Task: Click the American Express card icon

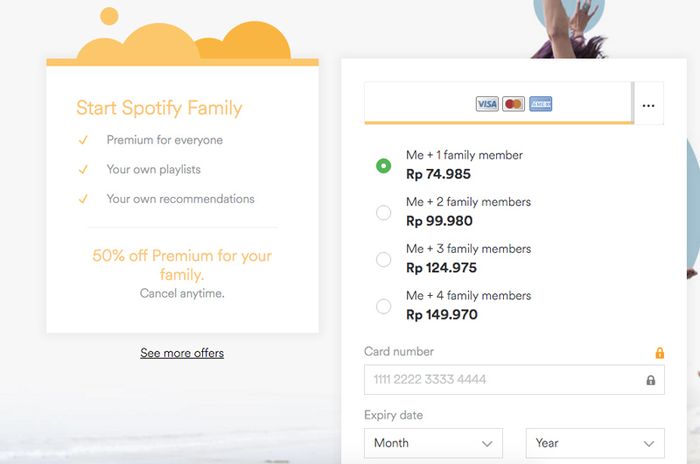Action: pos(540,104)
